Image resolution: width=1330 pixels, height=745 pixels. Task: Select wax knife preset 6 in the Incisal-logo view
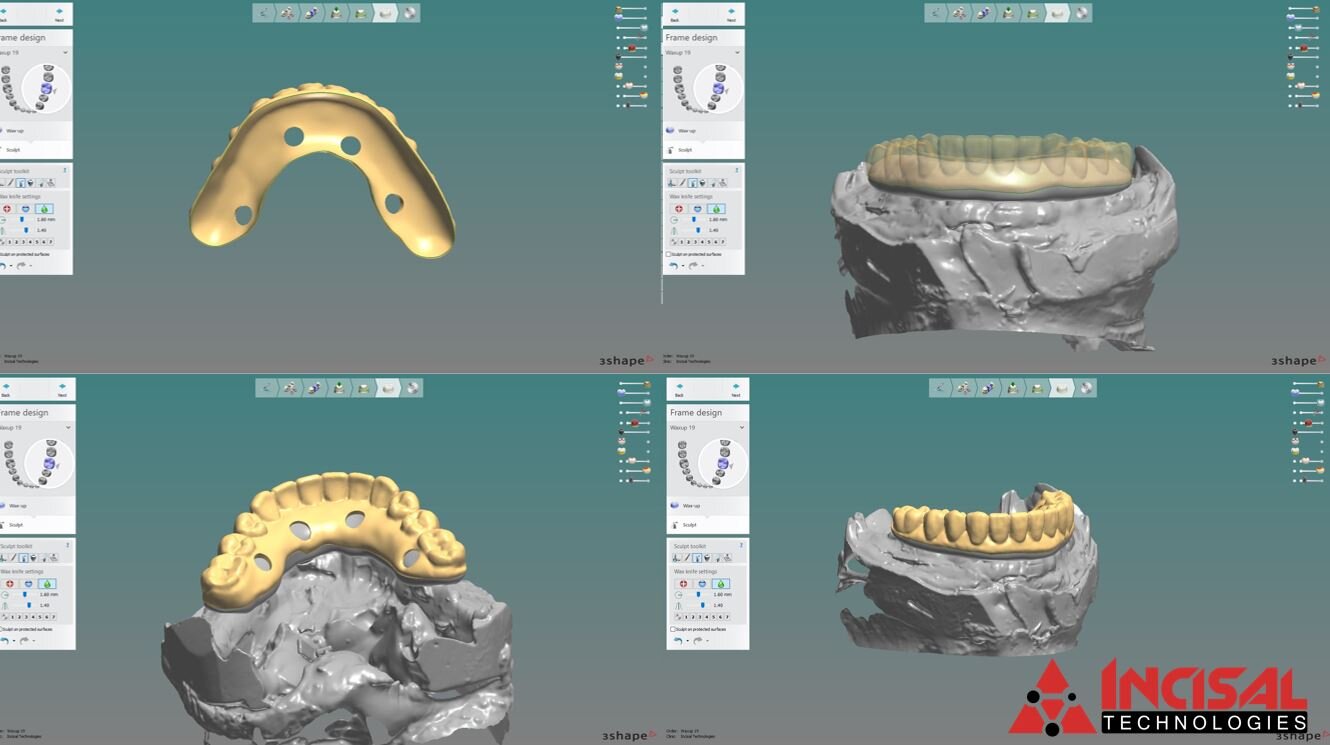tap(720, 617)
